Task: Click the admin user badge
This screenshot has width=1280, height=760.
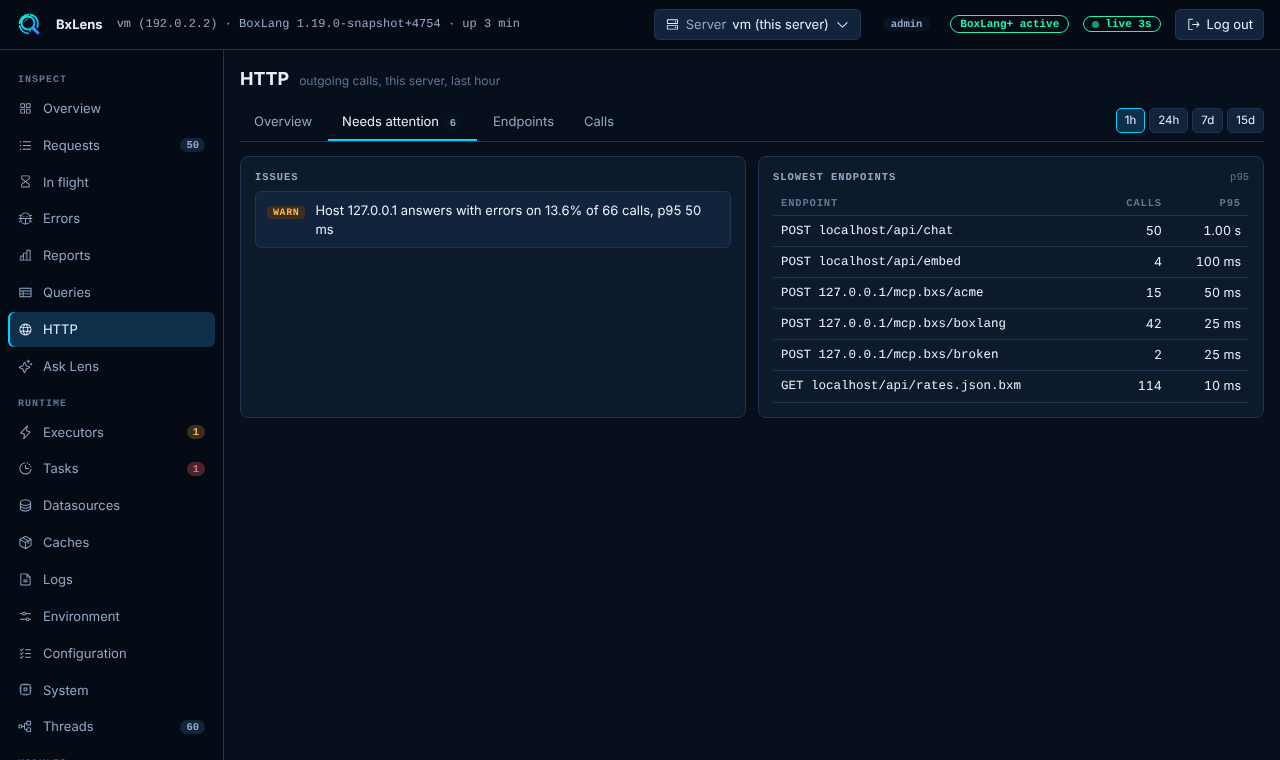Action: click(x=906, y=24)
